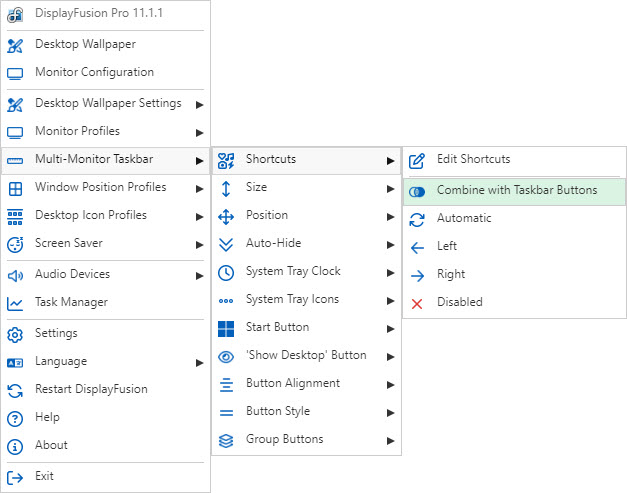Expand Desktop Wallpaper Settings submenu arrow
The image size is (627, 493).
(x=199, y=105)
